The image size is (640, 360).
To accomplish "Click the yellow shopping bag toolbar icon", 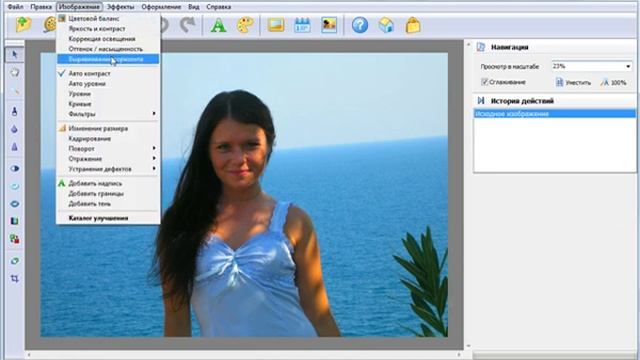I will tap(413, 25).
